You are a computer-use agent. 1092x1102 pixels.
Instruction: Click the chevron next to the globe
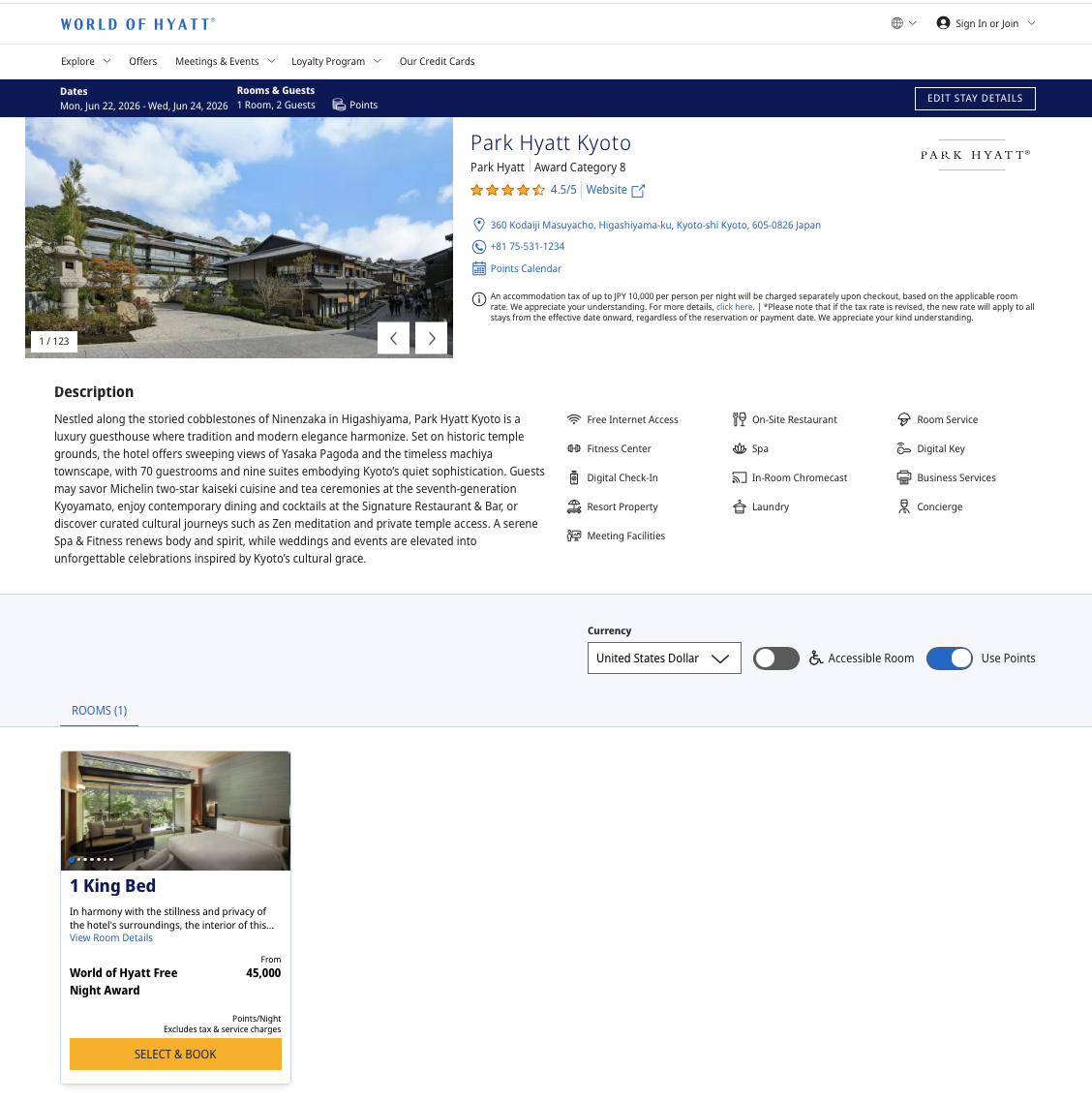click(913, 23)
